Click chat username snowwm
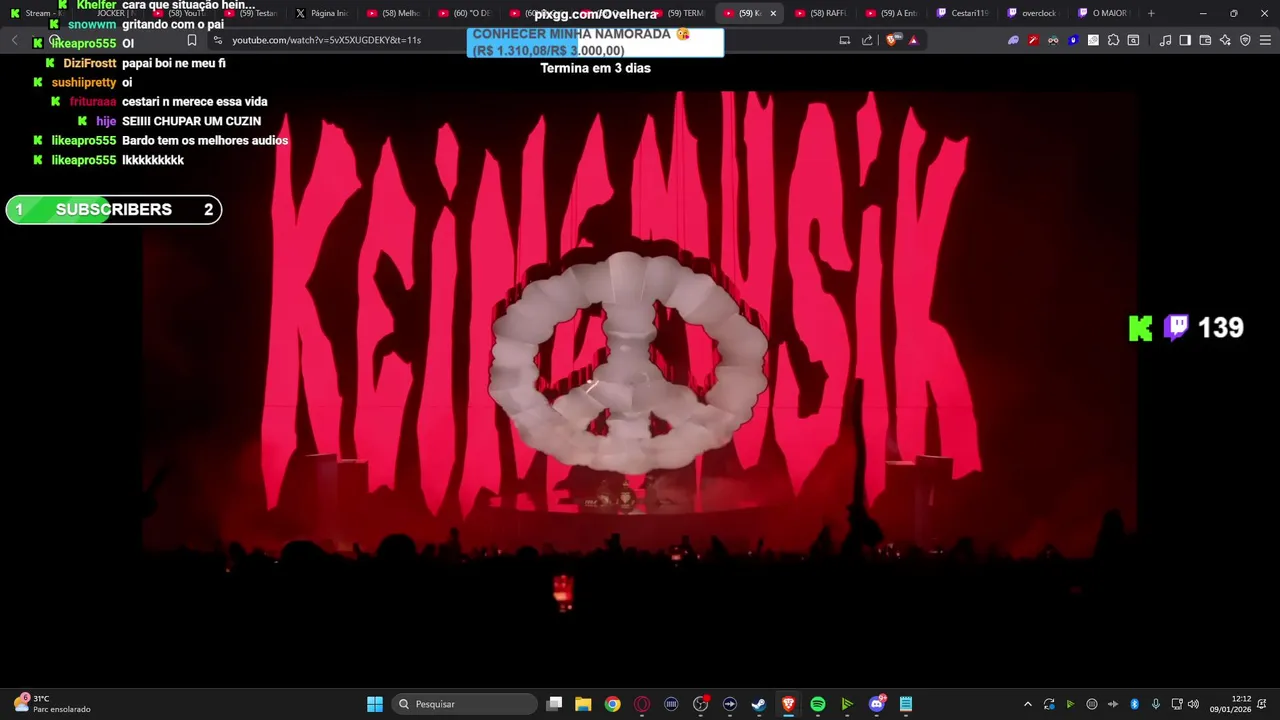The width and height of the screenshot is (1280, 720). pyautogui.click(x=92, y=24)
